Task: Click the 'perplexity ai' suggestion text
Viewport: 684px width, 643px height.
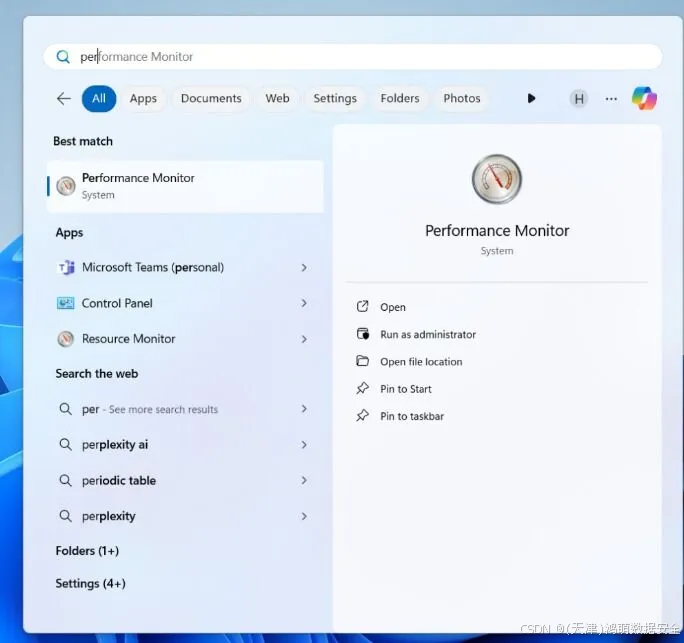Action: (x=115, y=445)
